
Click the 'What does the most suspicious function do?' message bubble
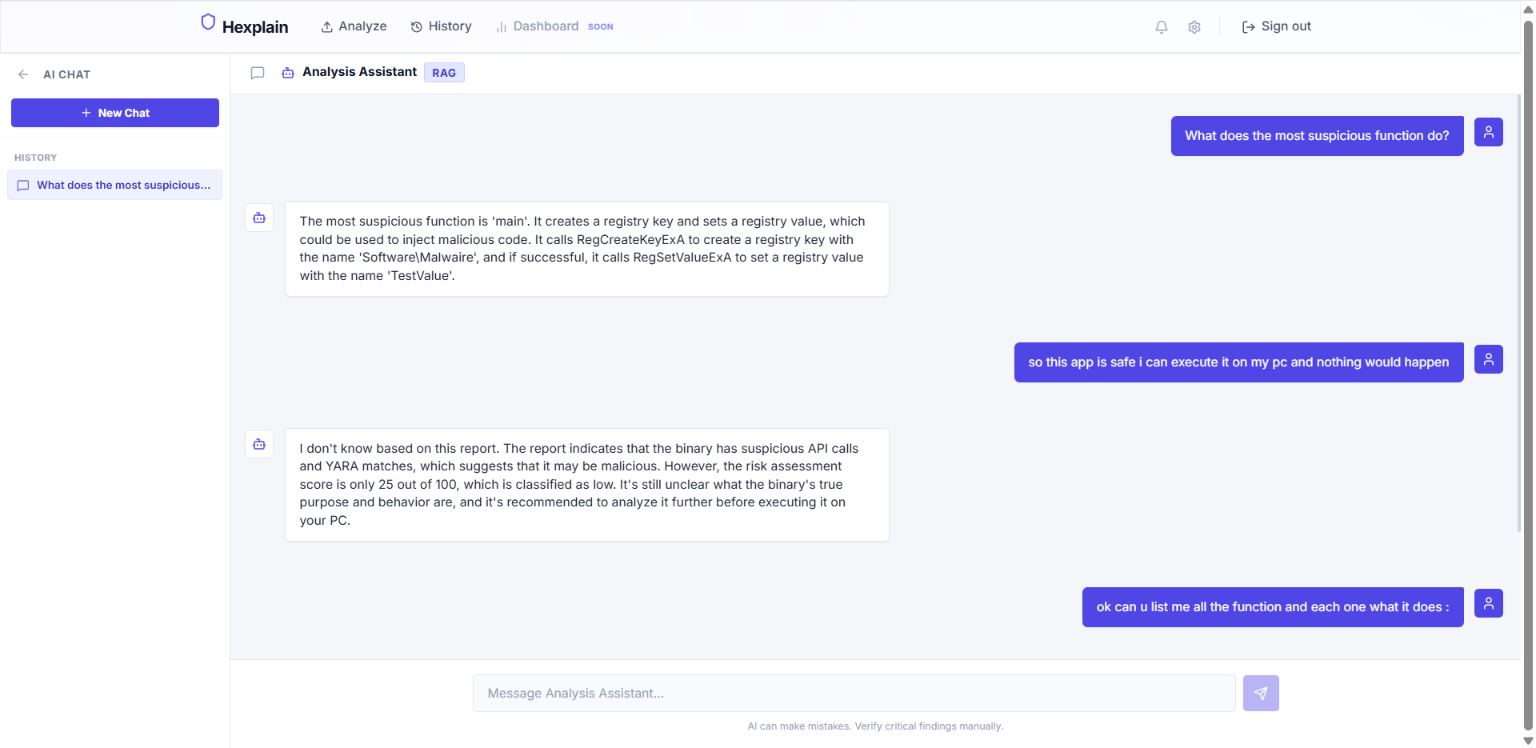(x=1317, y=136)
